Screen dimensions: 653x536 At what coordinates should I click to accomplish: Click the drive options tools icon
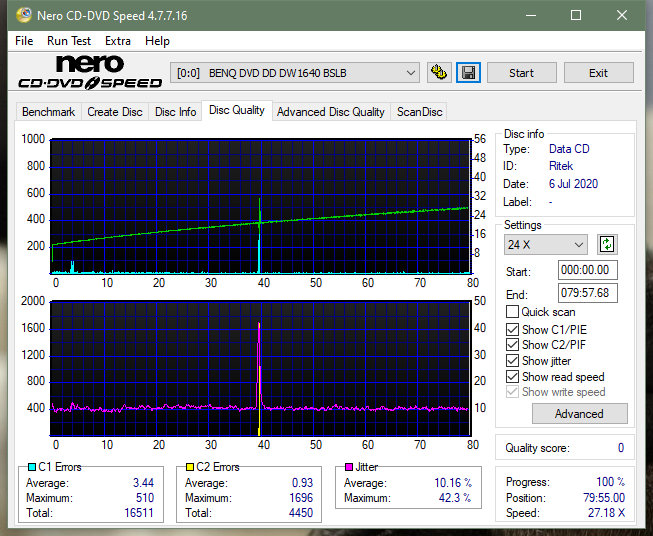pos(439,73)
